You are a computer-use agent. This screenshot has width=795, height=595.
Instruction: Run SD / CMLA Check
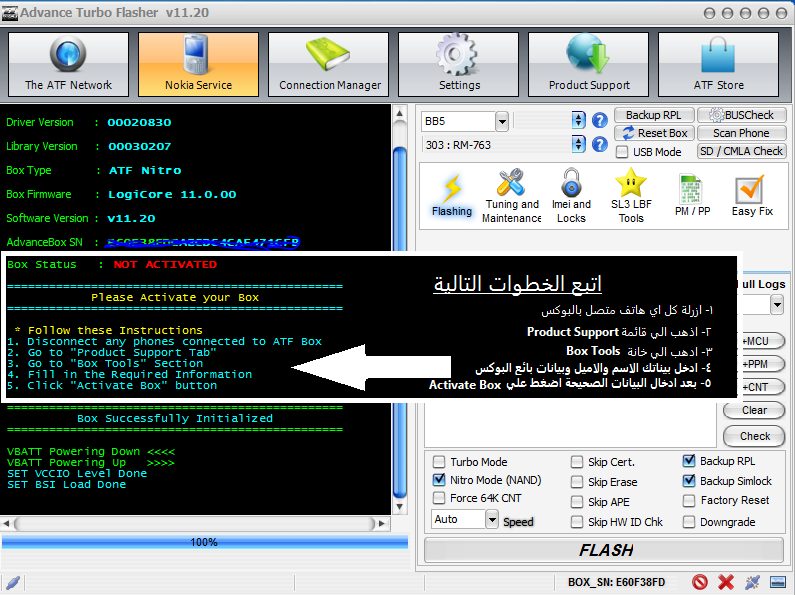(742, 151)
